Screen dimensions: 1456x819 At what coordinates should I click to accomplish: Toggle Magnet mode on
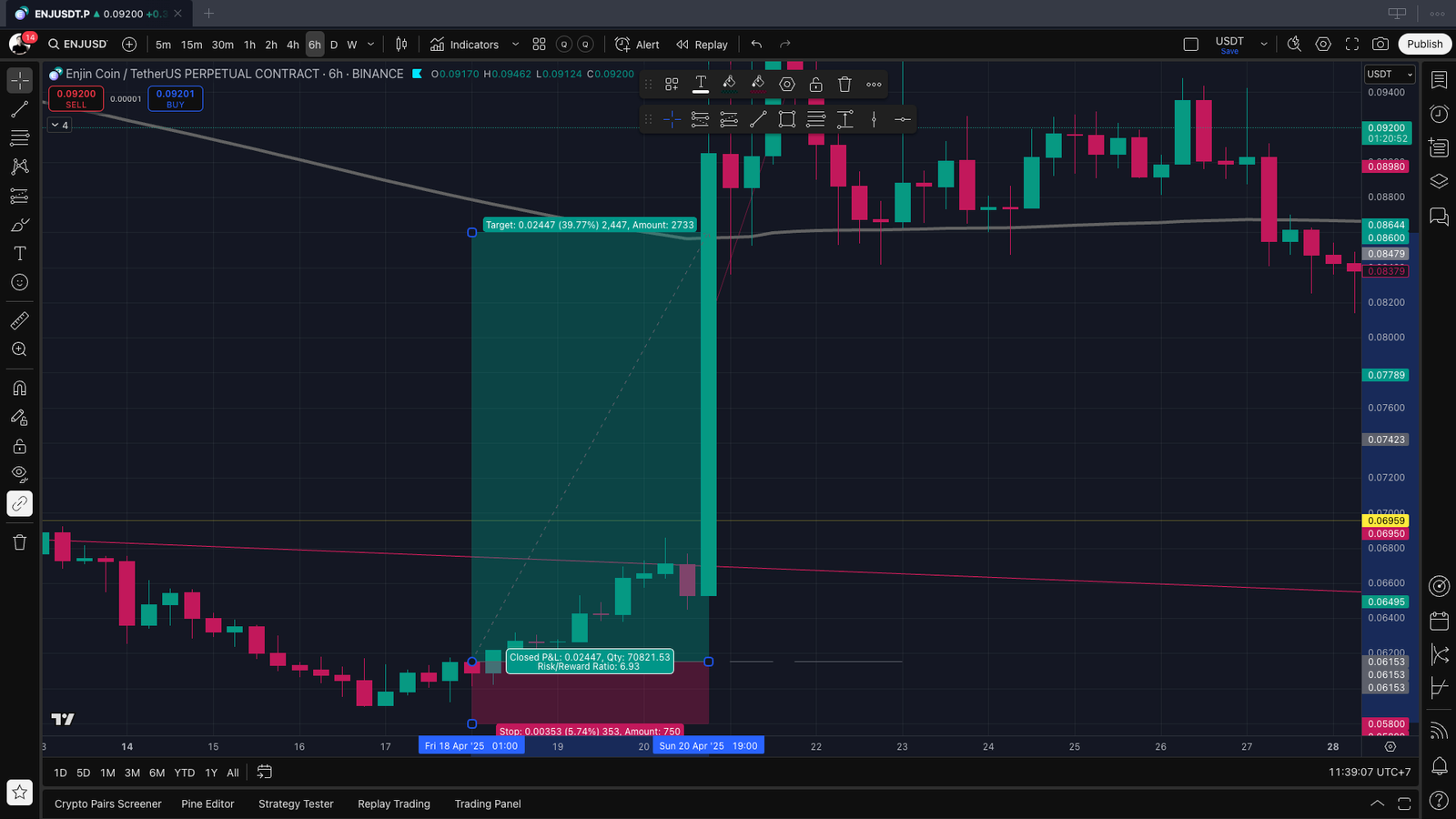[19, 389]
